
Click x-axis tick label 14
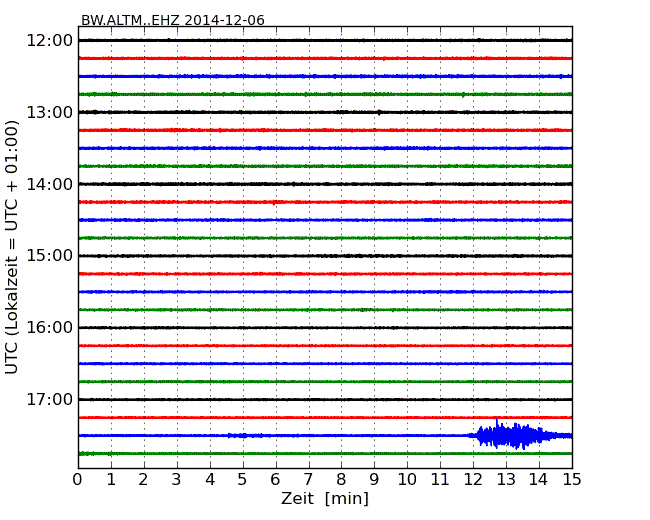[x=538, y=480]
